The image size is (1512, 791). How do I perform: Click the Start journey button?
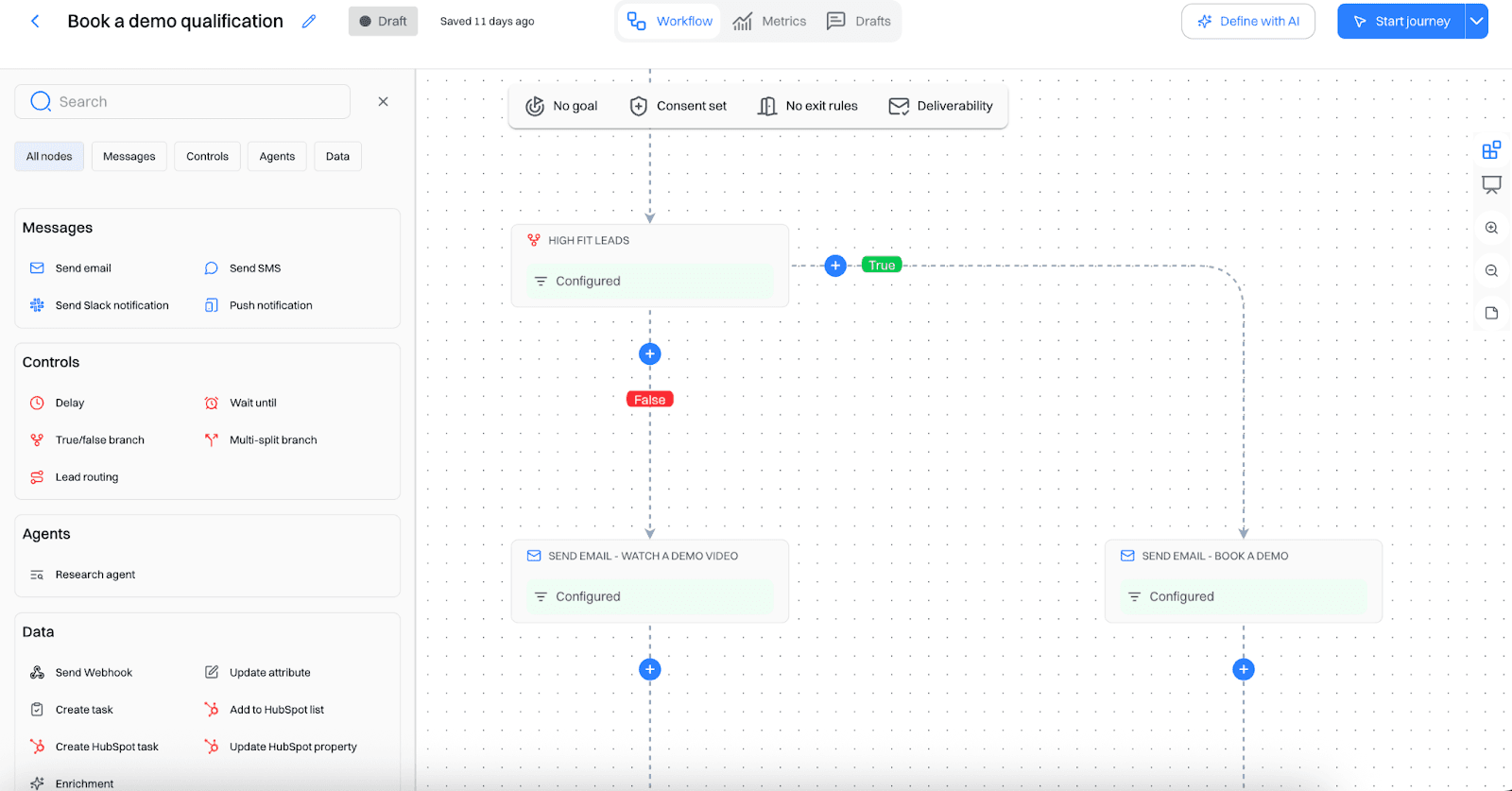[x=1401, y=21]
